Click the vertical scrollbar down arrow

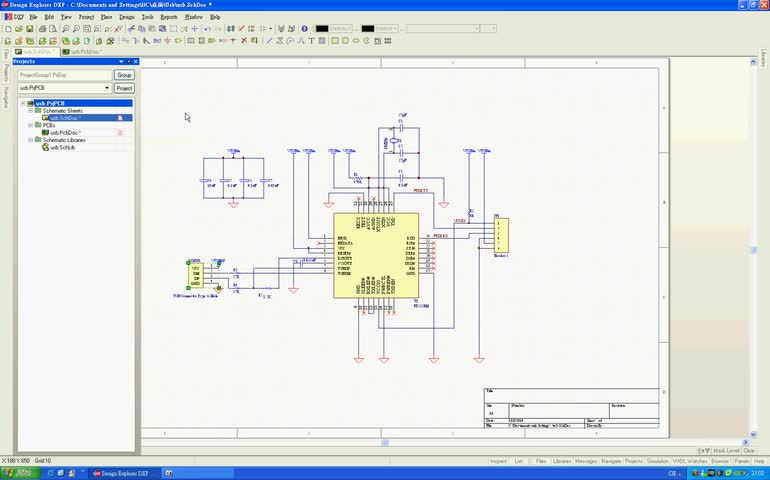click(x=753, y=435)
